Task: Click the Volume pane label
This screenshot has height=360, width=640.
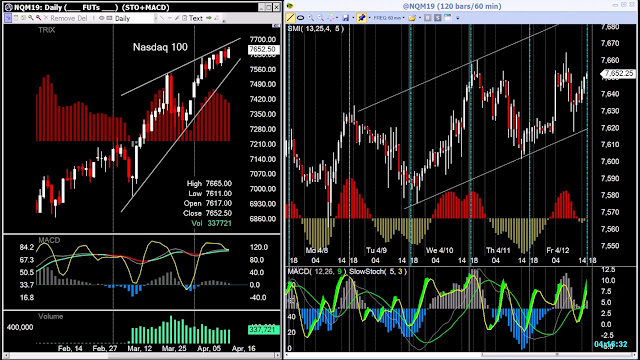Action: [x=51, y=316]
